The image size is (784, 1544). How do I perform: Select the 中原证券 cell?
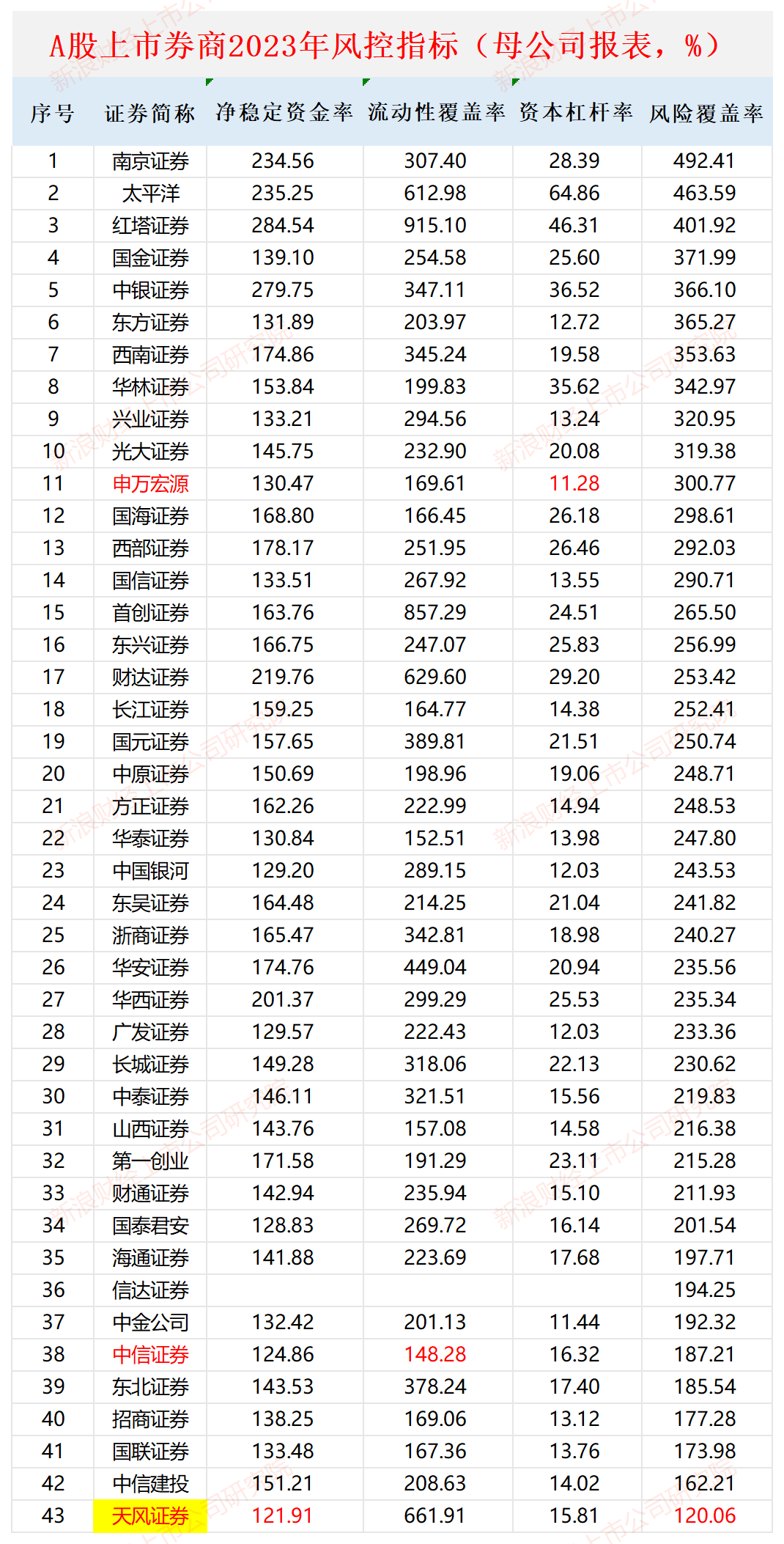150,774
